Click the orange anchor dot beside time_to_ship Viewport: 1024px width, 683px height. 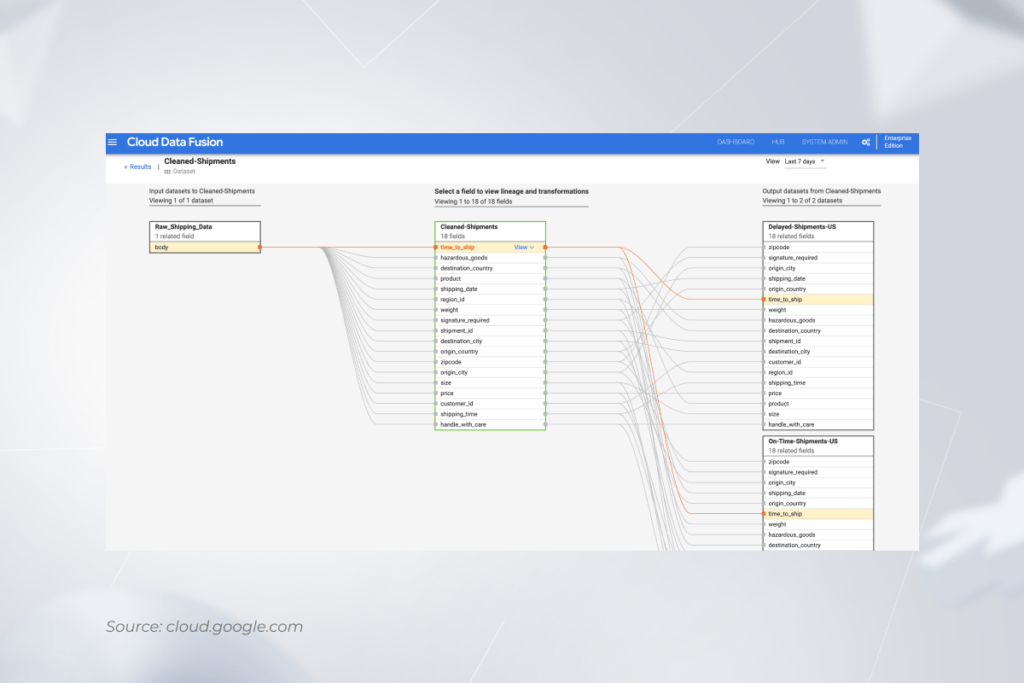pyautogui.click(x=435, y=247)
